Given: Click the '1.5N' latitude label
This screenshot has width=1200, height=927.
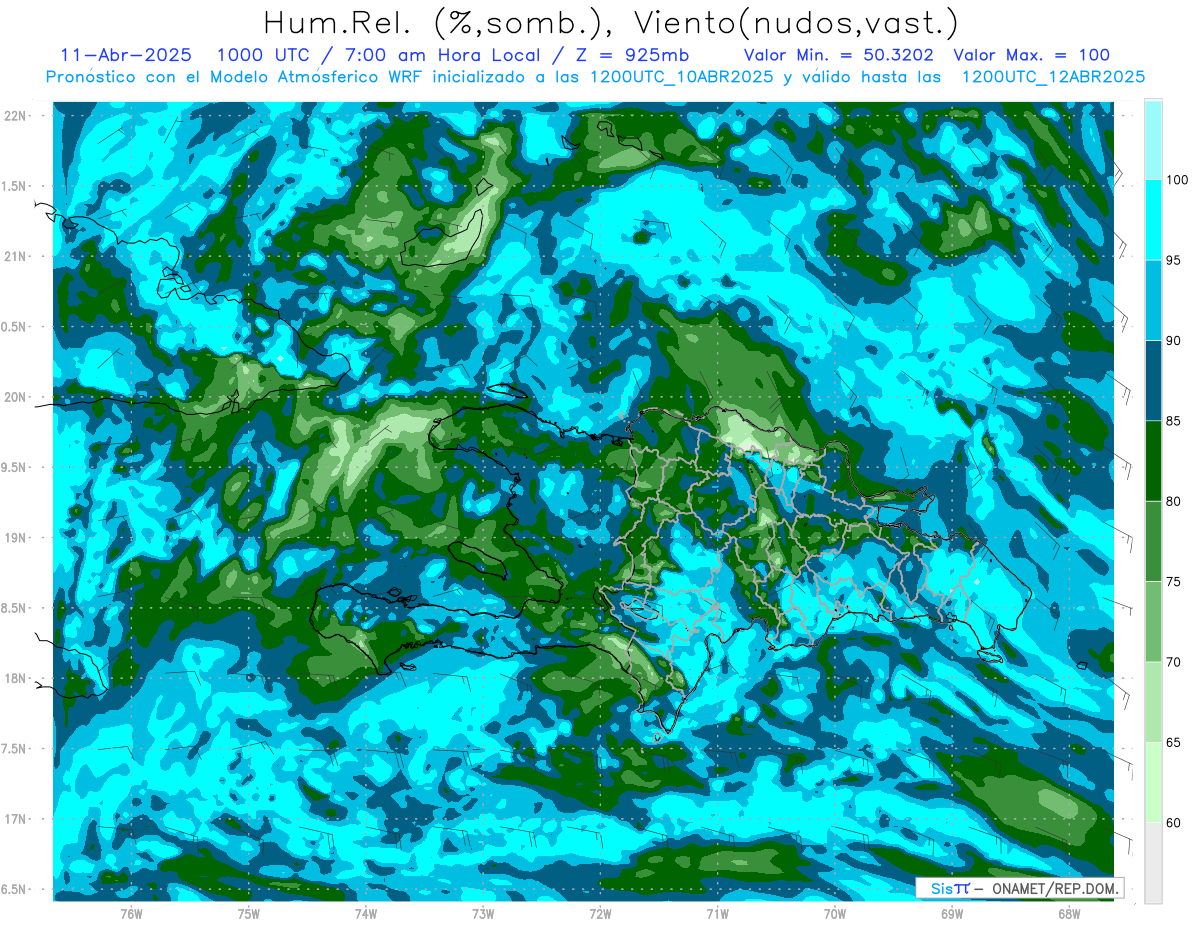Looking at the screenshot, I should pos(15,186).
